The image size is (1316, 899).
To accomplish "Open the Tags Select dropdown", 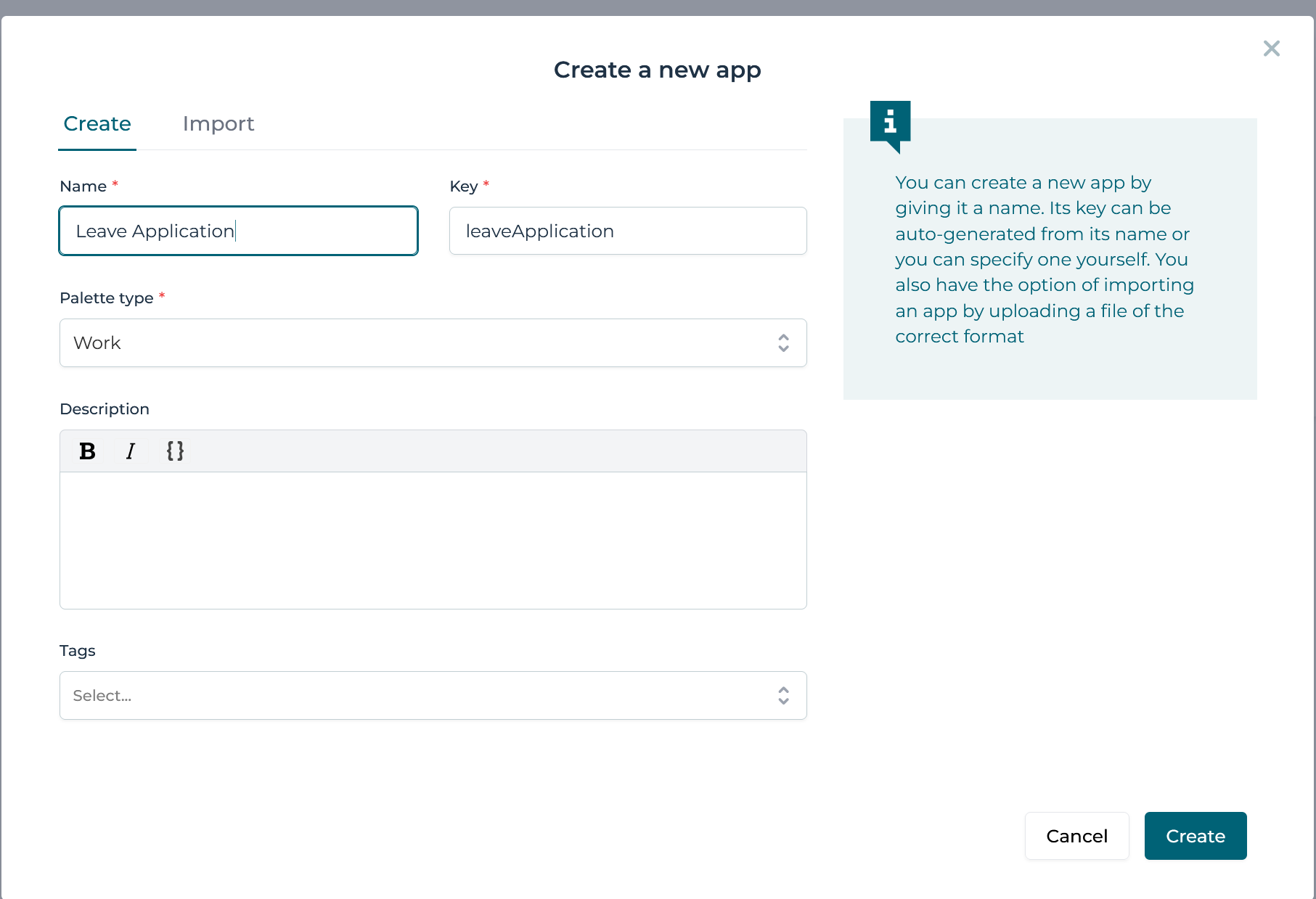I will point(433,695).
